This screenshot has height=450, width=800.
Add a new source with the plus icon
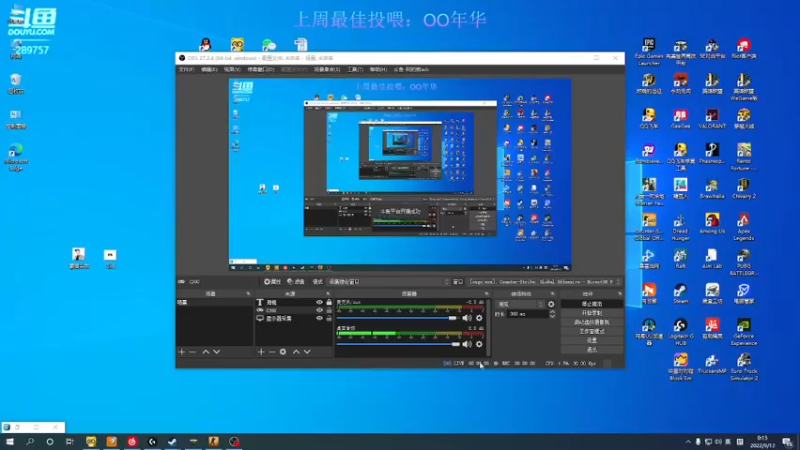pyautogui.click(x=261, y=352)
